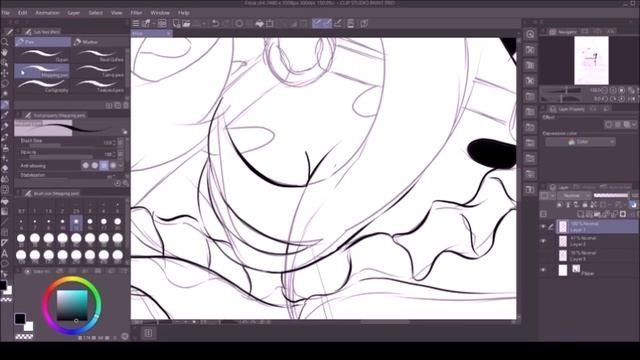The width and height of the screenshot is (640, 360).
Task: Click the Save icon in command bar
Action: point(196,24)
